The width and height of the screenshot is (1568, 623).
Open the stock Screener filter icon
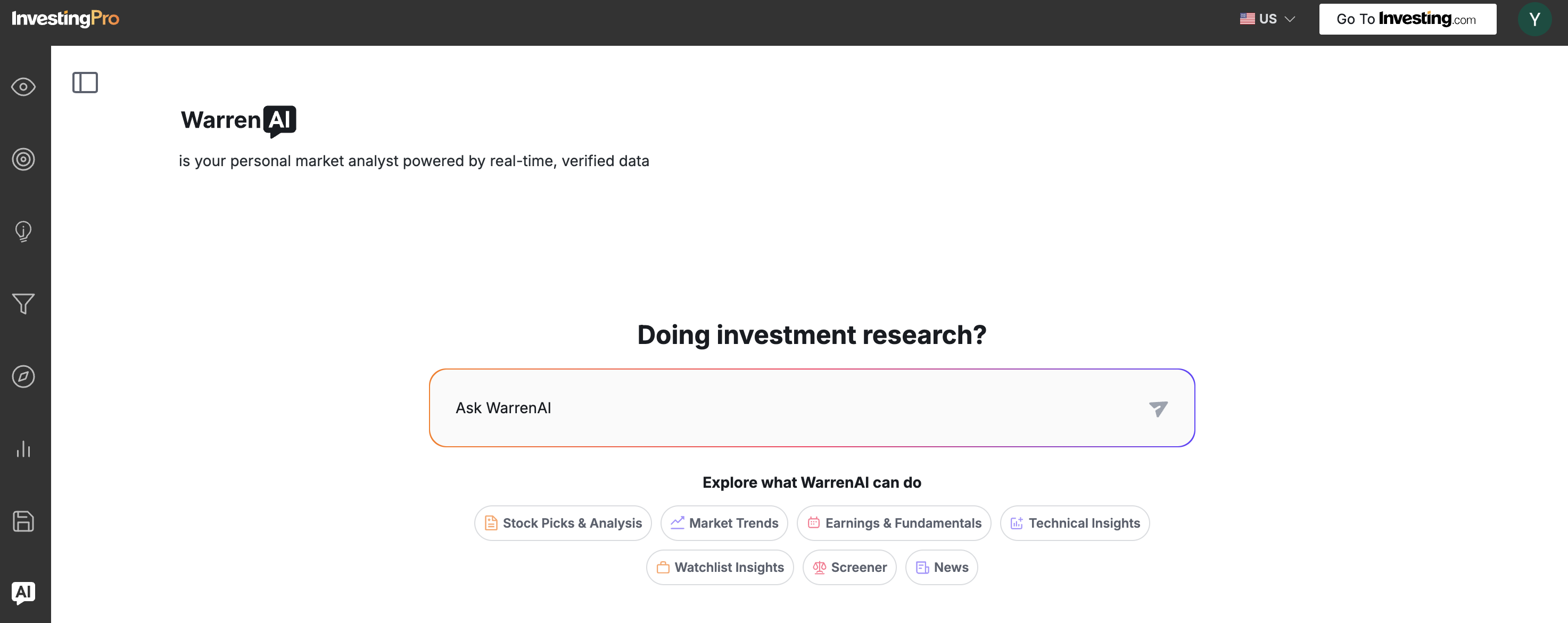pos(22,304)
